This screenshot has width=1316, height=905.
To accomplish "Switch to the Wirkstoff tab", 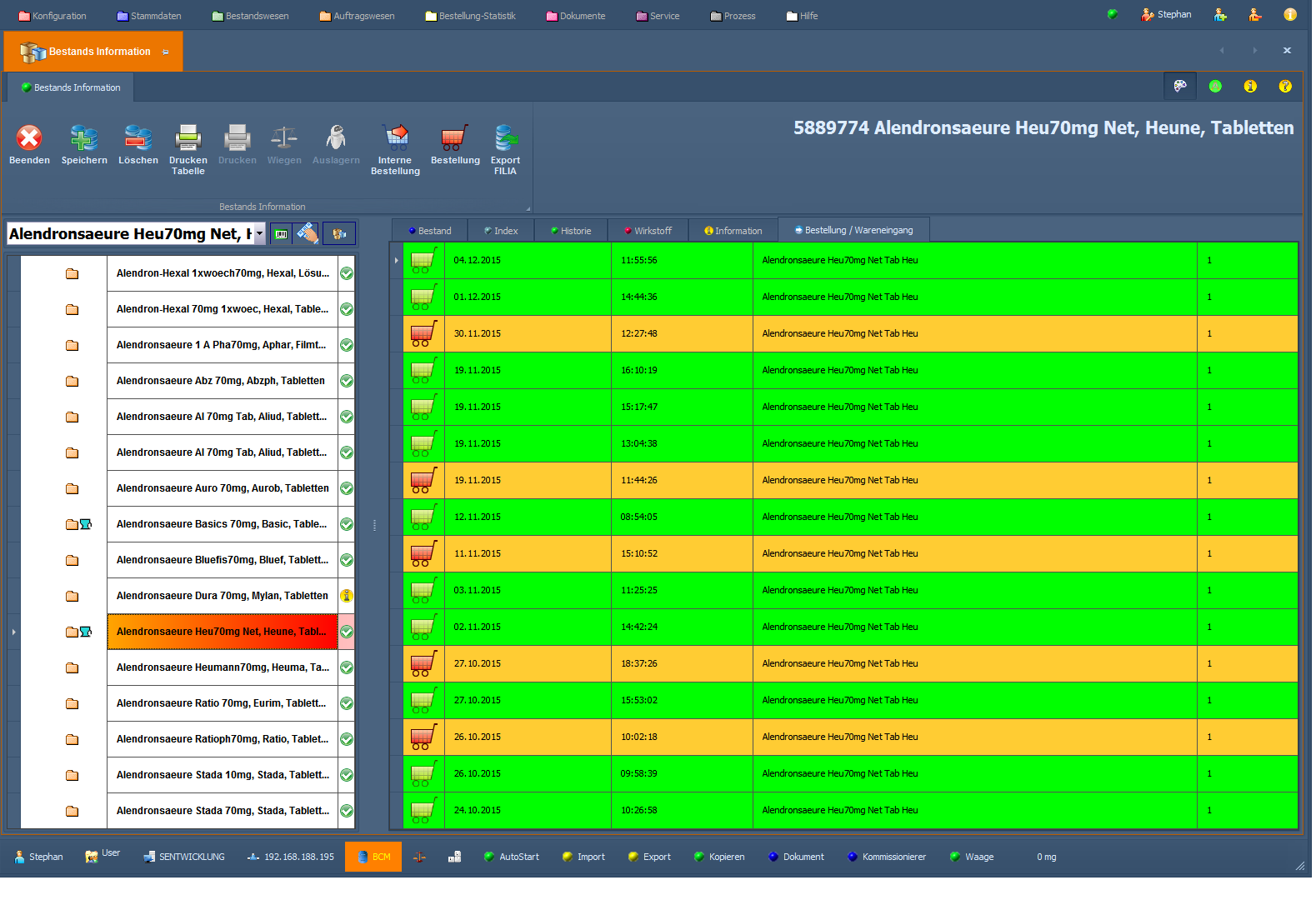I will point(648,231).
